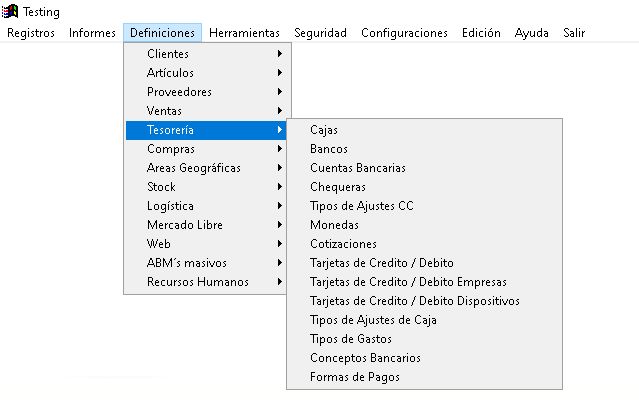The image size is (639, 419).
Task: Choose Formas de Pagos option
Action: click(355, 377)
